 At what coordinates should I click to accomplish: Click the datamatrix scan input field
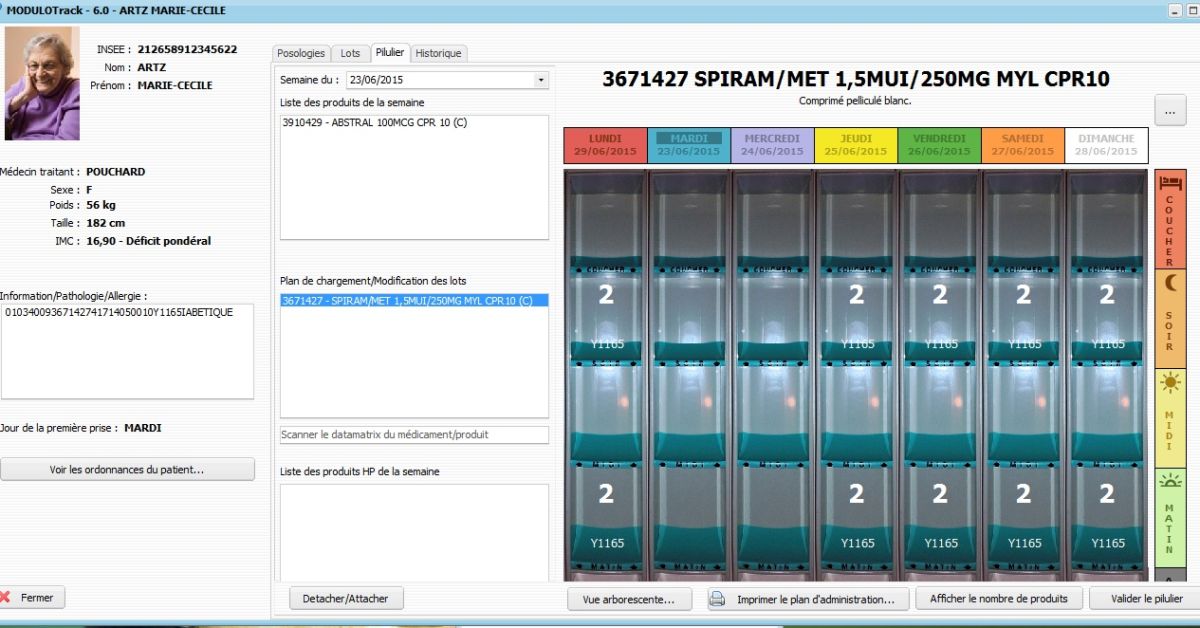click(414, 435)
